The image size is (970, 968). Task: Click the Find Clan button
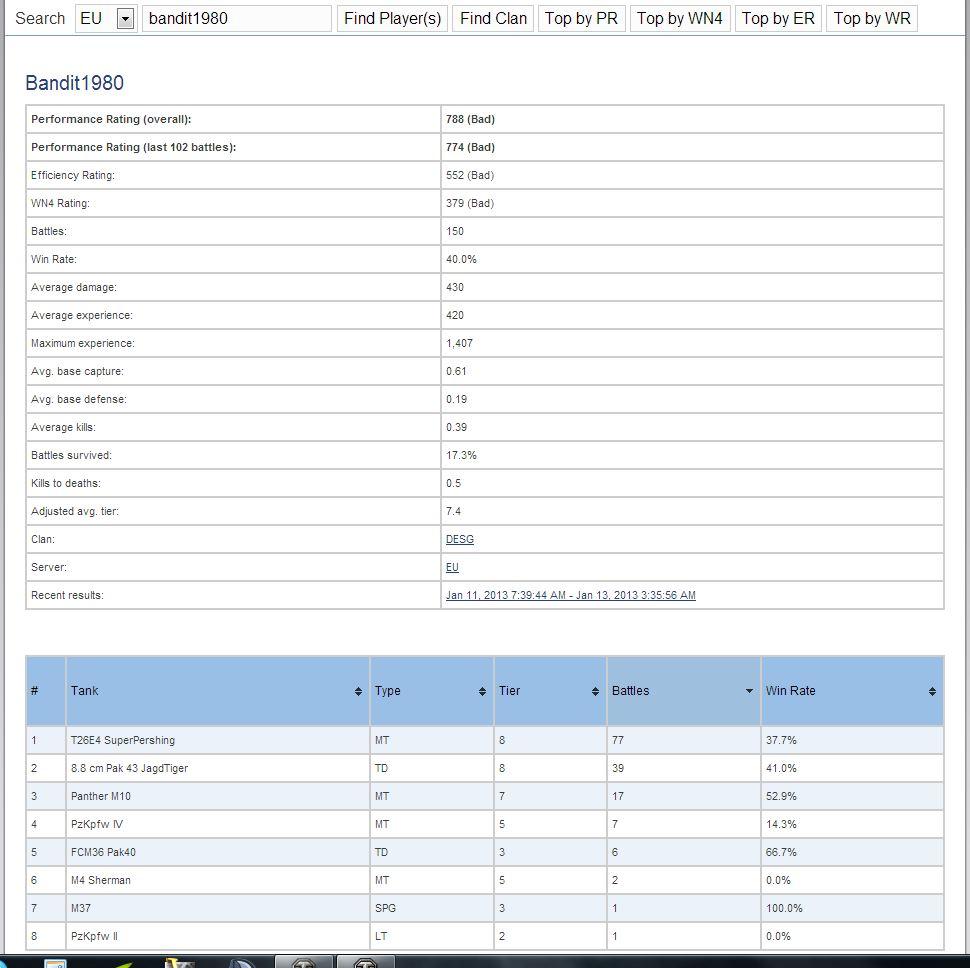point(493,19)
